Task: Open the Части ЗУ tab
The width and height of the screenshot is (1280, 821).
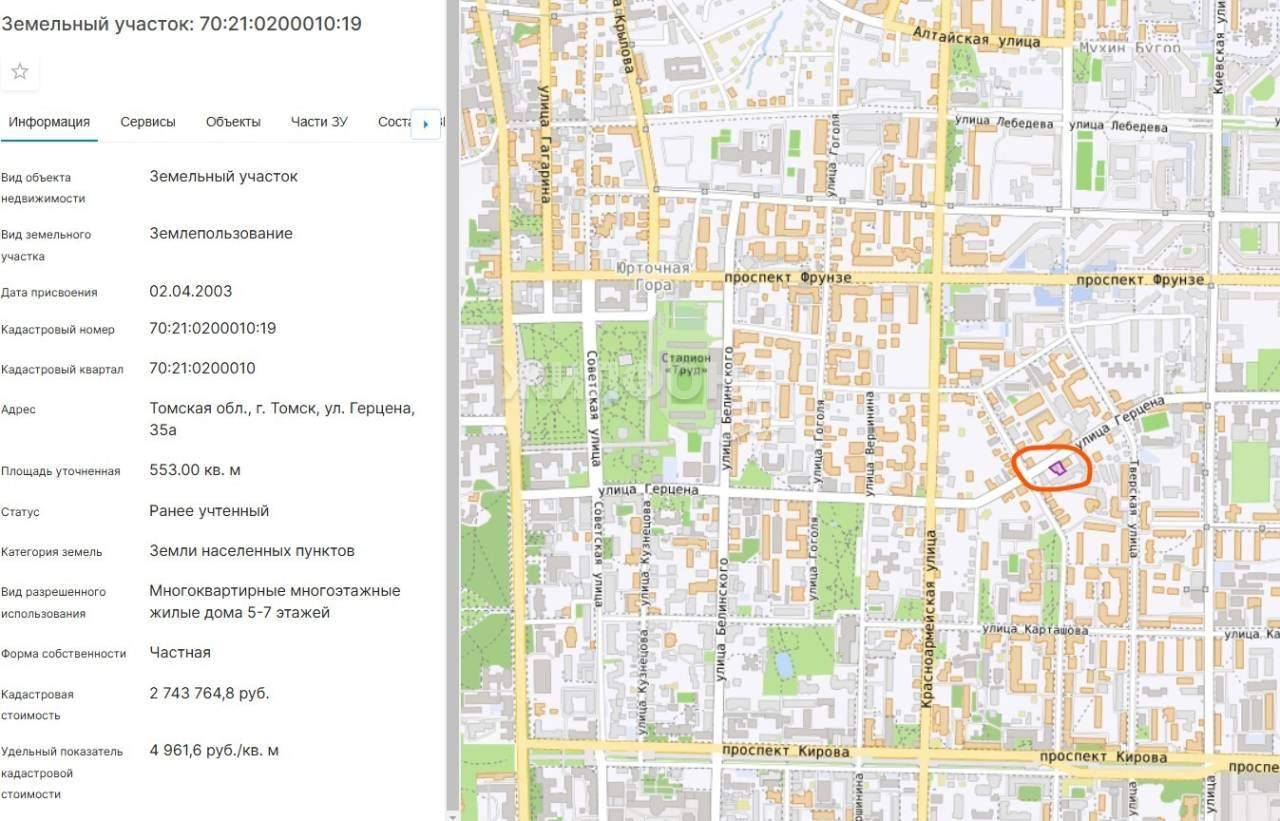Action: point(319,122)
